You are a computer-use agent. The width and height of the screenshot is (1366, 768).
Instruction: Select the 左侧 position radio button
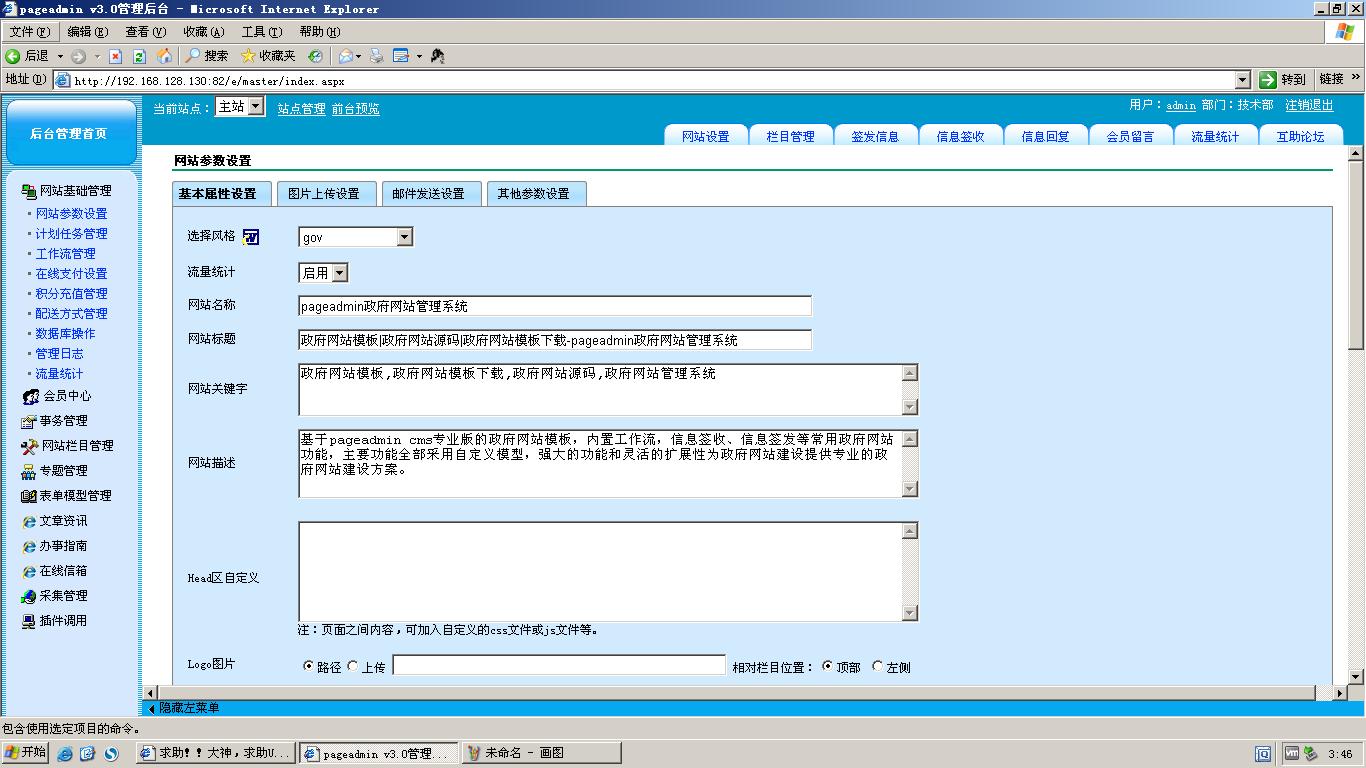[x=878, y=666]
